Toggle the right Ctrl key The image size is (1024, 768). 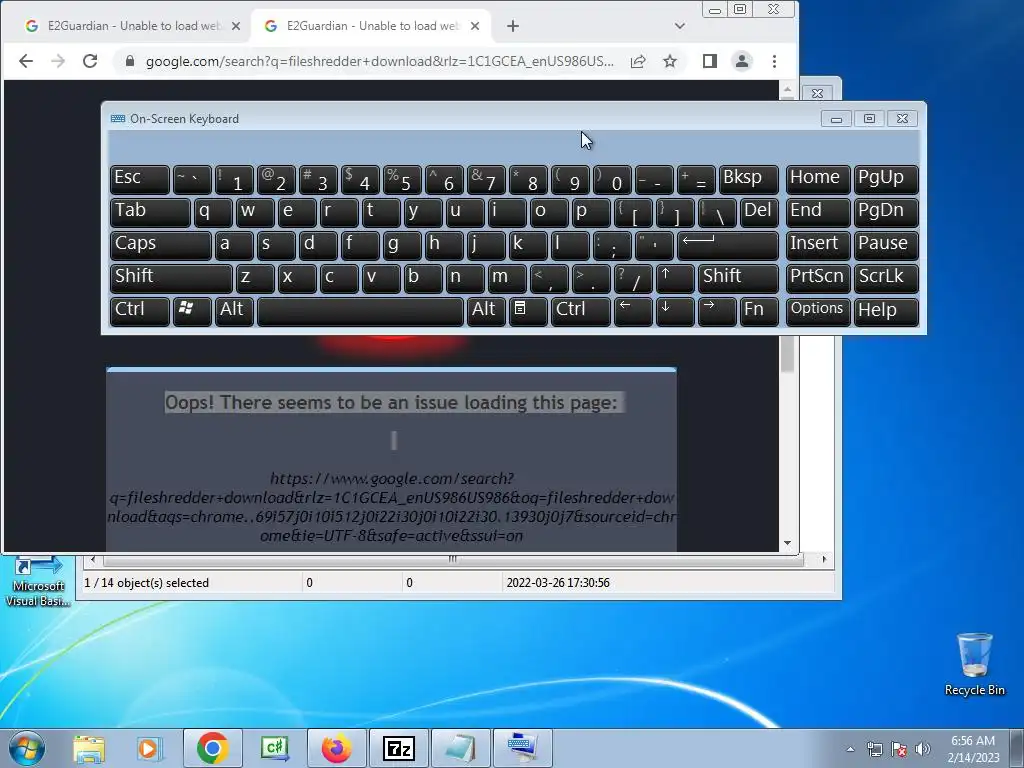click(581, 311)
